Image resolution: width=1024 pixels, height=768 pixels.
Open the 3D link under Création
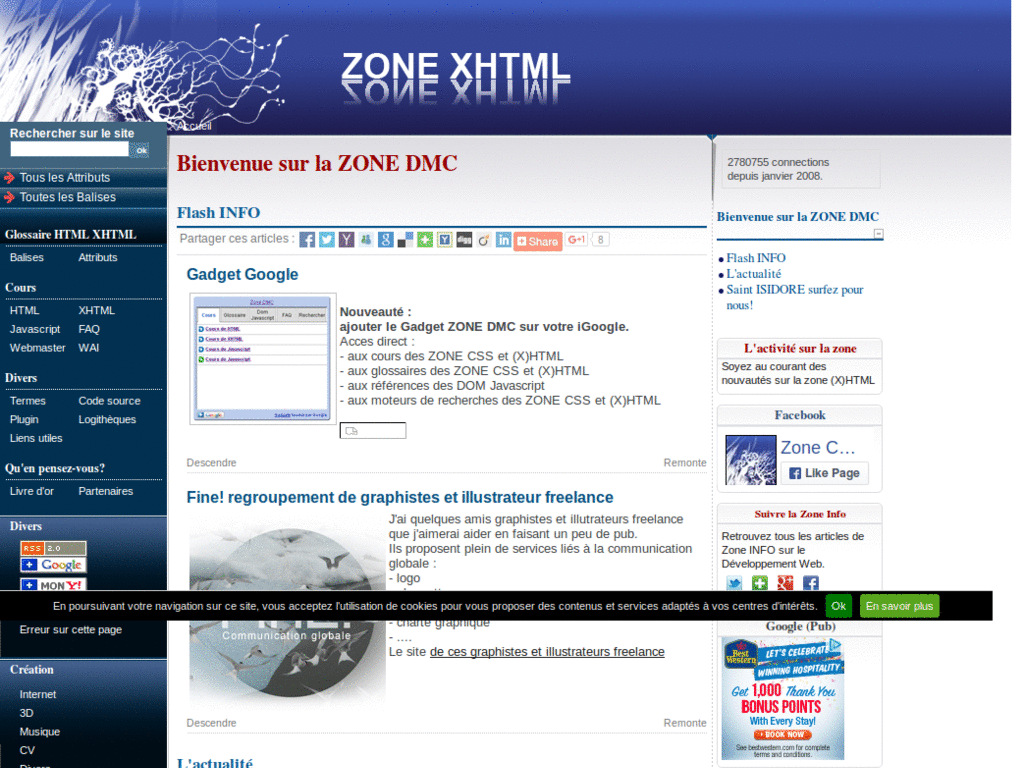[26, 712]
